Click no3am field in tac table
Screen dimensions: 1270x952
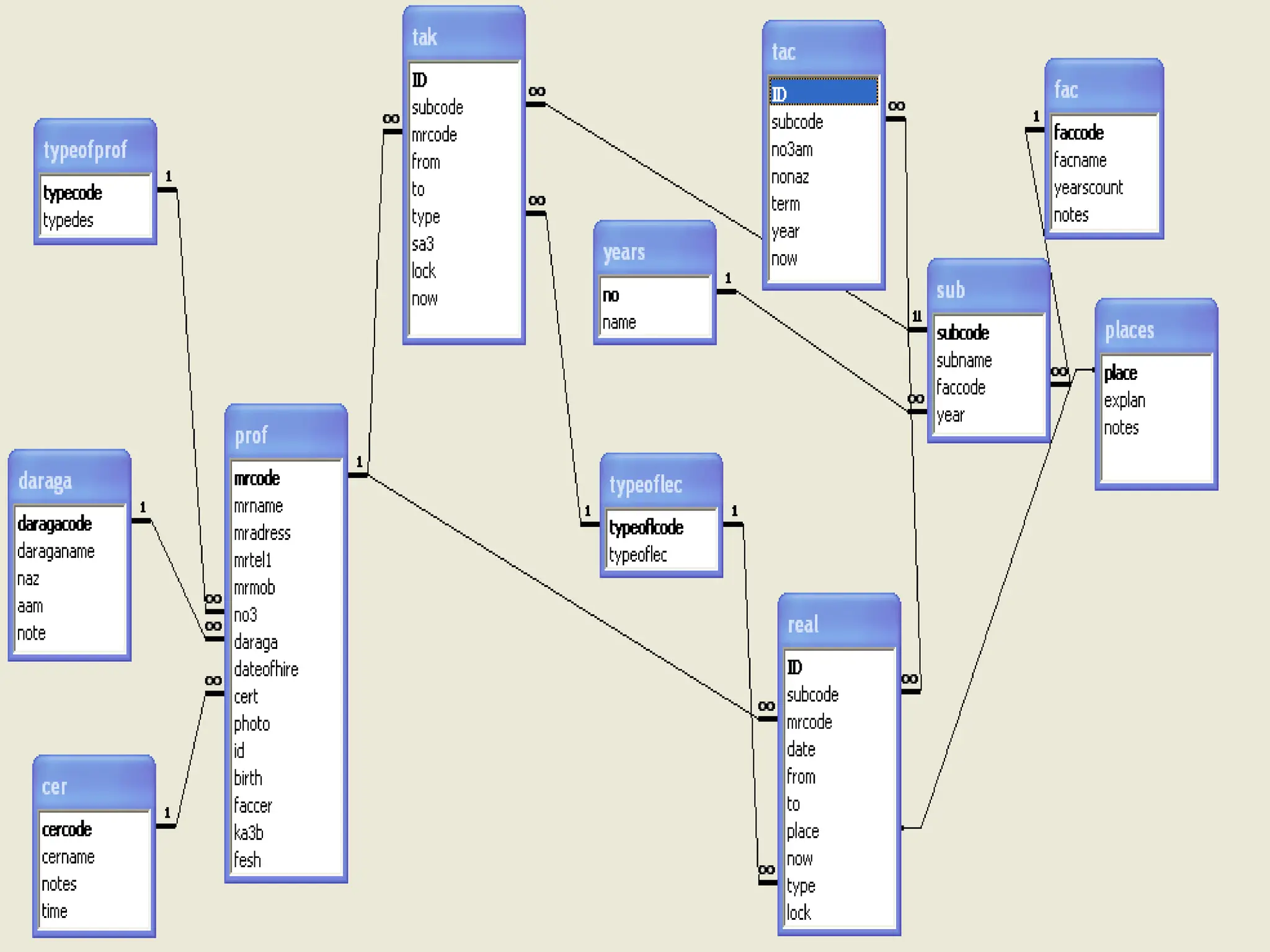coord(792,149)
